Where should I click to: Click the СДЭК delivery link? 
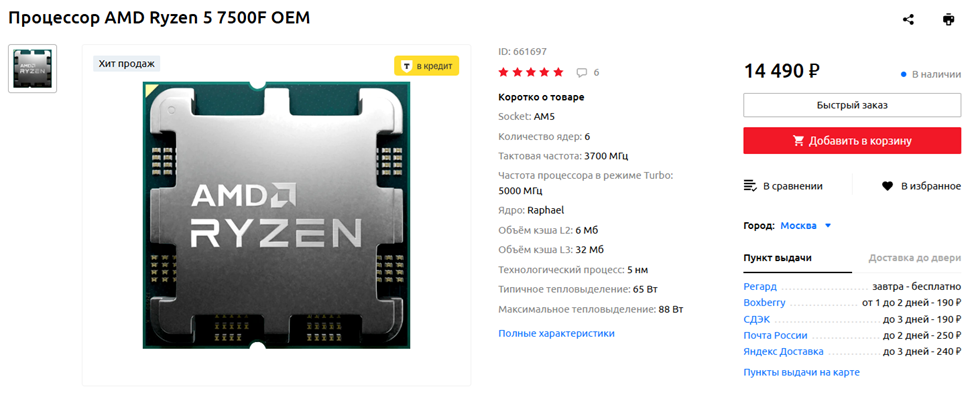point(757,319)
